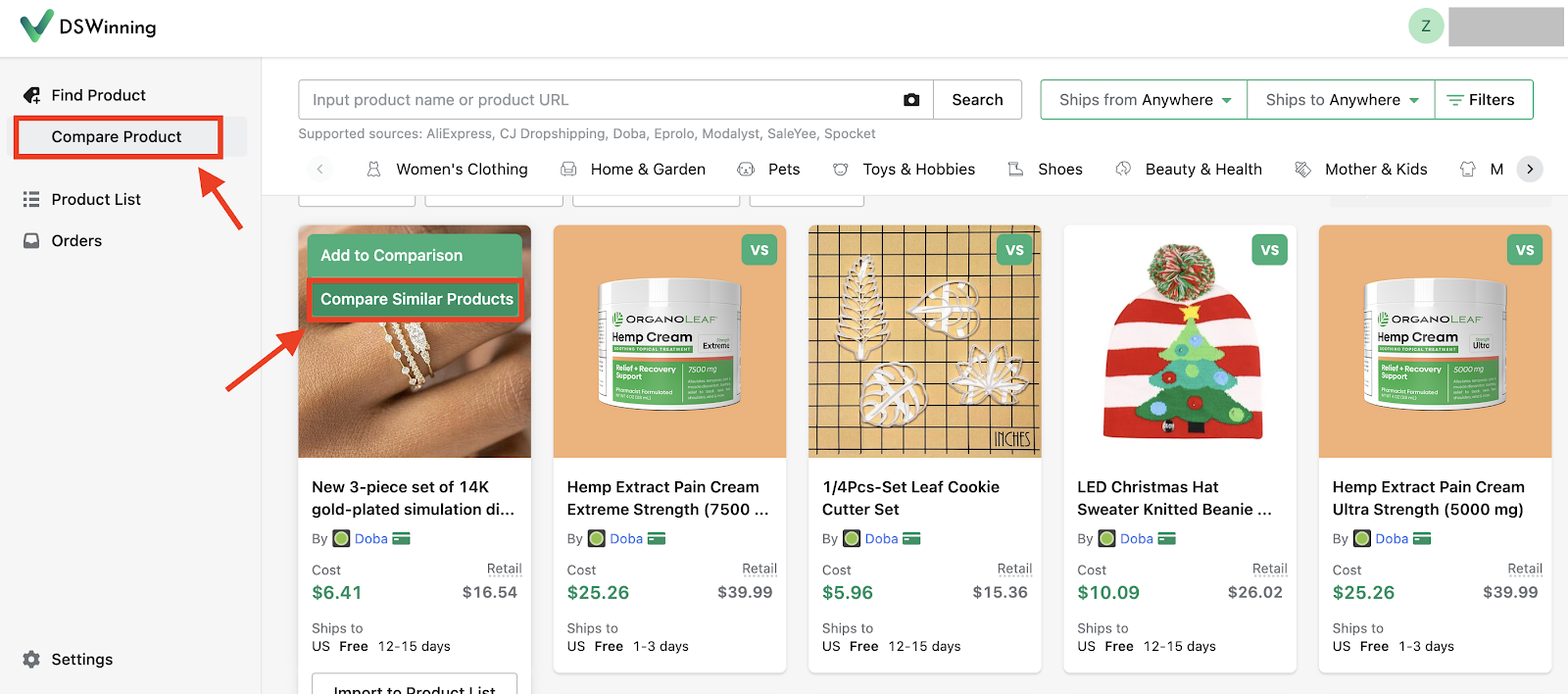Open the Hemp Ultra Strength product image
The height and width of the screenshot is (694, 1568).
point(1435,341)
